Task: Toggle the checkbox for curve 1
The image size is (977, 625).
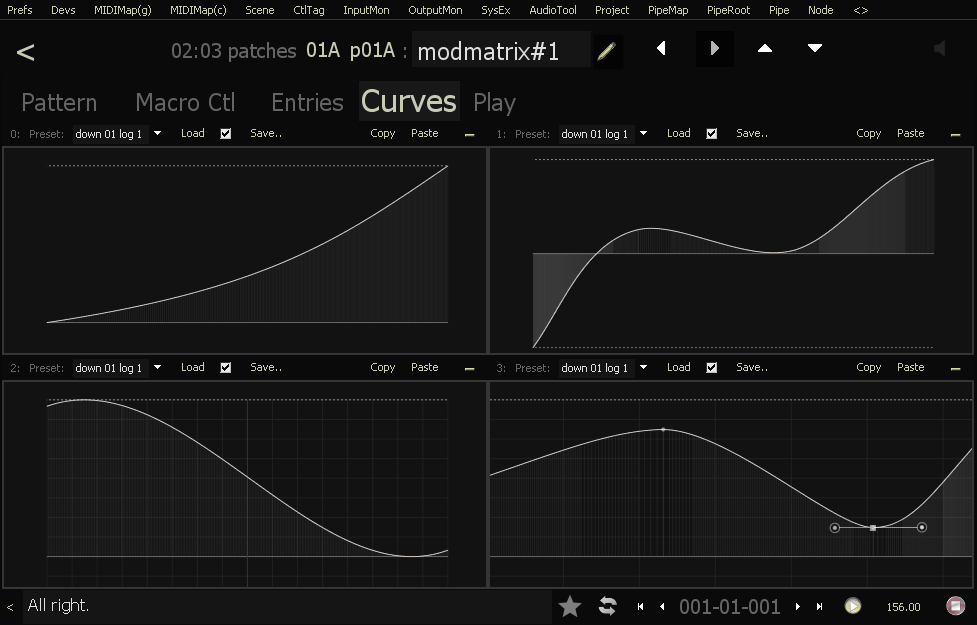Action: (x=712, y=134)
